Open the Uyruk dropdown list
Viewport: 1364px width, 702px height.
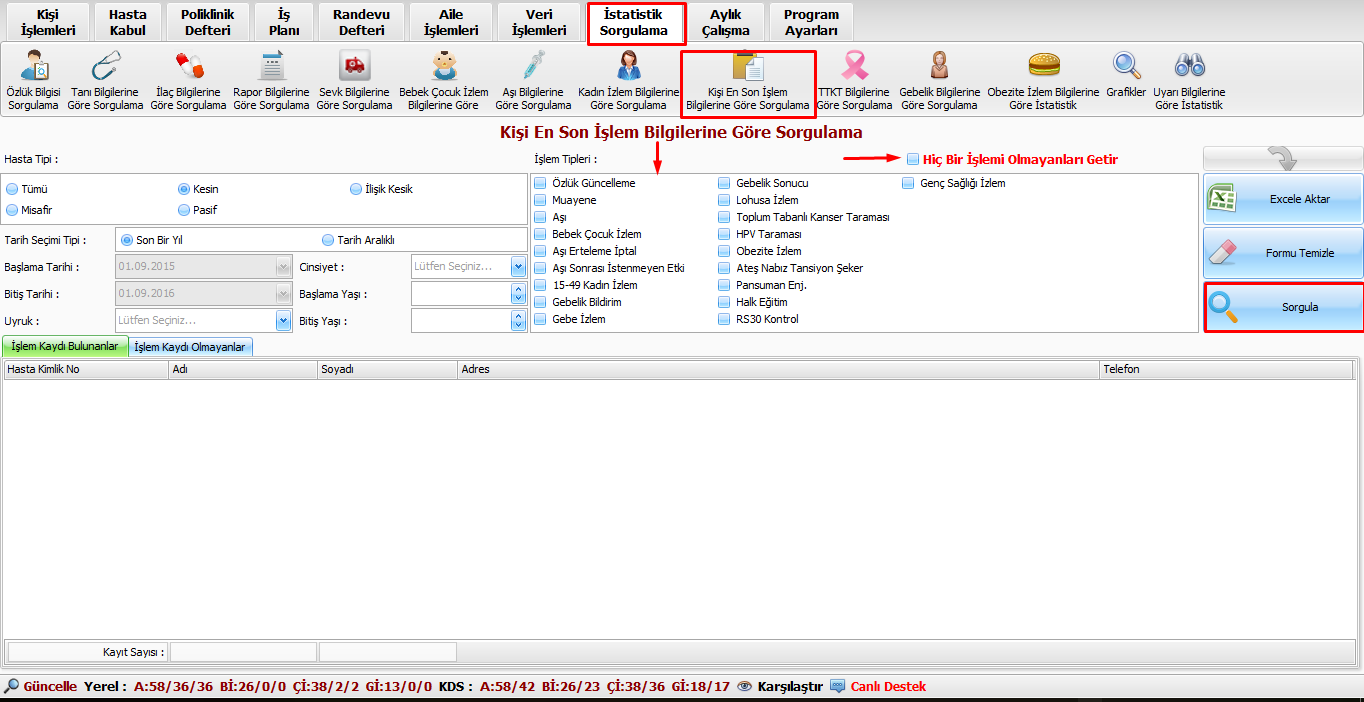pyautogui.click(x=284, y=321)
